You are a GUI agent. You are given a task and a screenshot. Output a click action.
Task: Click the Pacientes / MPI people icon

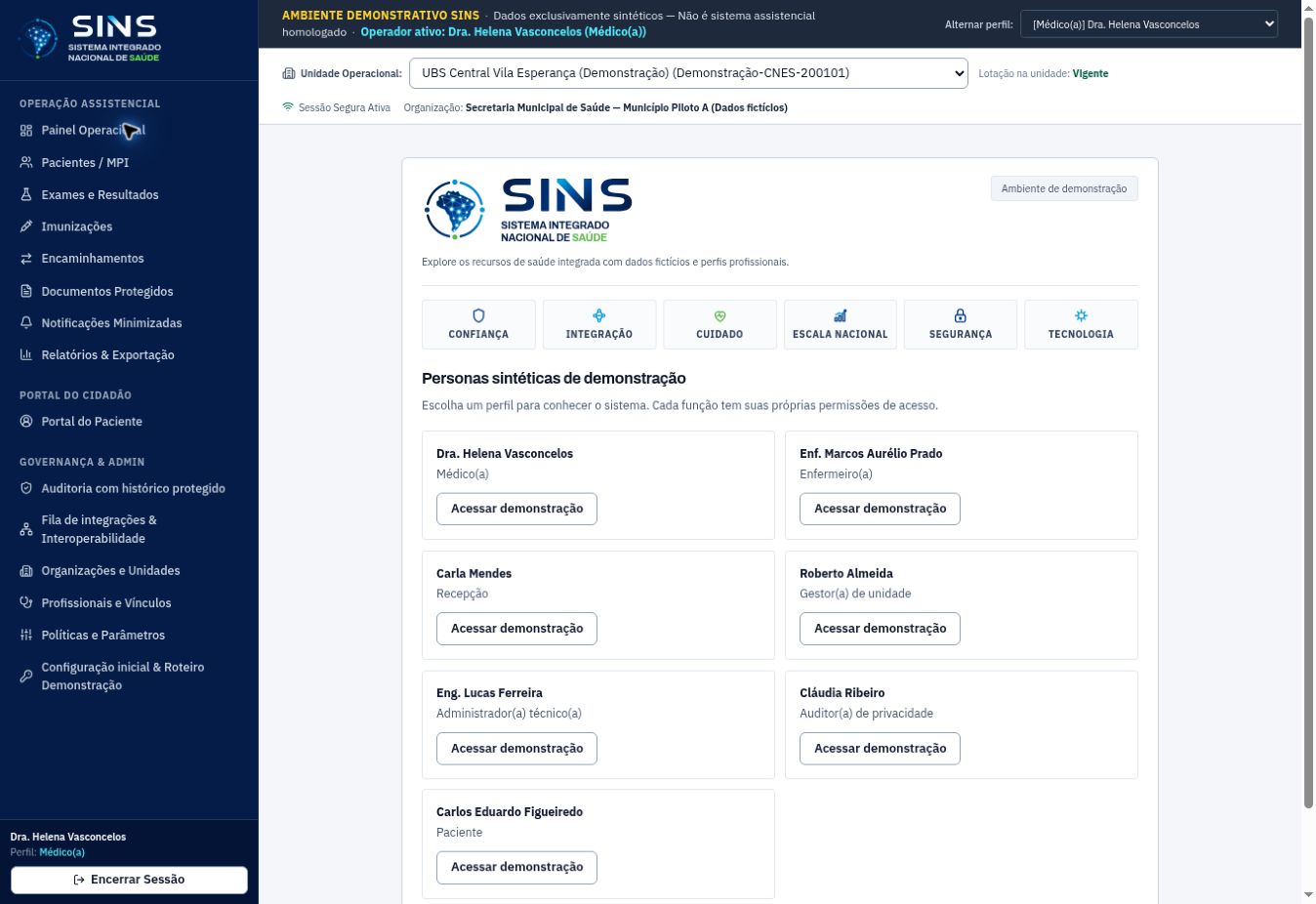pyautogui.click(x=26, y=163)
